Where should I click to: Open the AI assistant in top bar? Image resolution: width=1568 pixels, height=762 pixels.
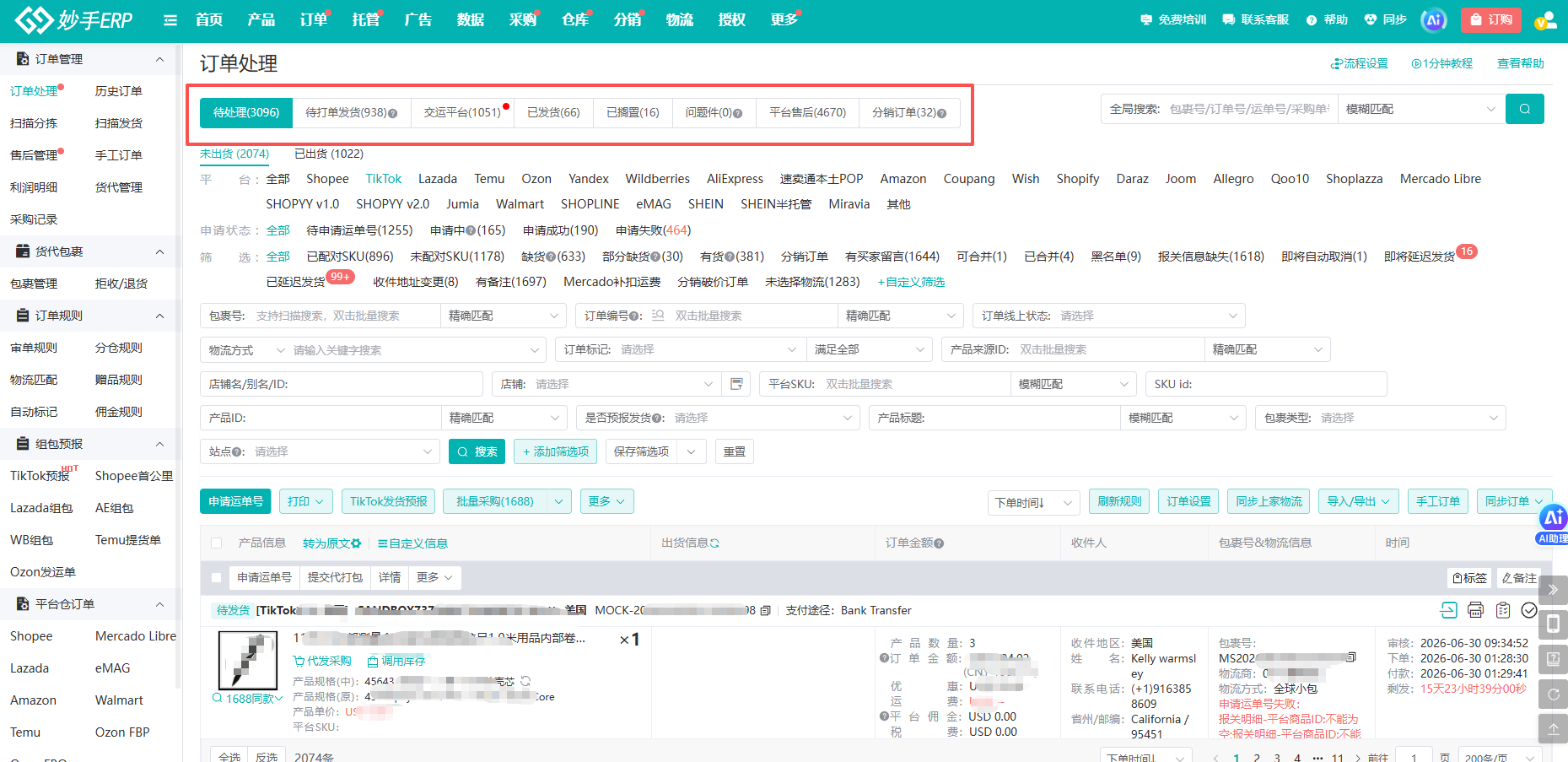pyautogui.click(x=1433, y=20)
